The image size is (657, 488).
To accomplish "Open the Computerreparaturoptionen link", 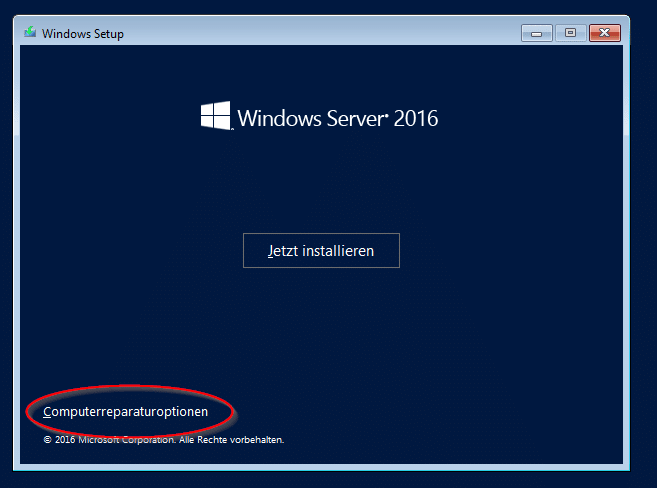I will click(x=125, y=412).
